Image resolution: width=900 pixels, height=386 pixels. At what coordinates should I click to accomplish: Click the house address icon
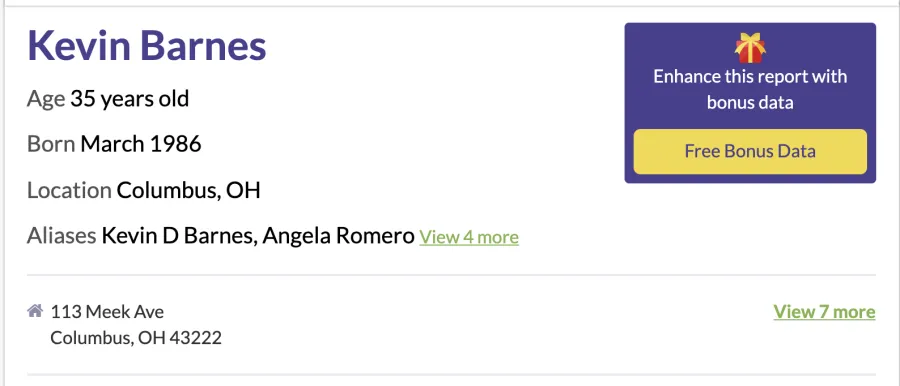[x=35, y=311]
